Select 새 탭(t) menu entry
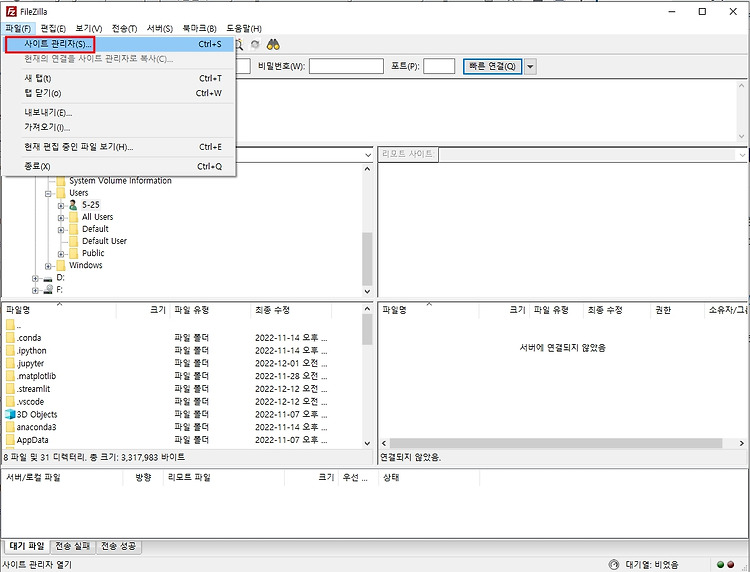Viewport: 750px width, 572px height. [119, 78]
